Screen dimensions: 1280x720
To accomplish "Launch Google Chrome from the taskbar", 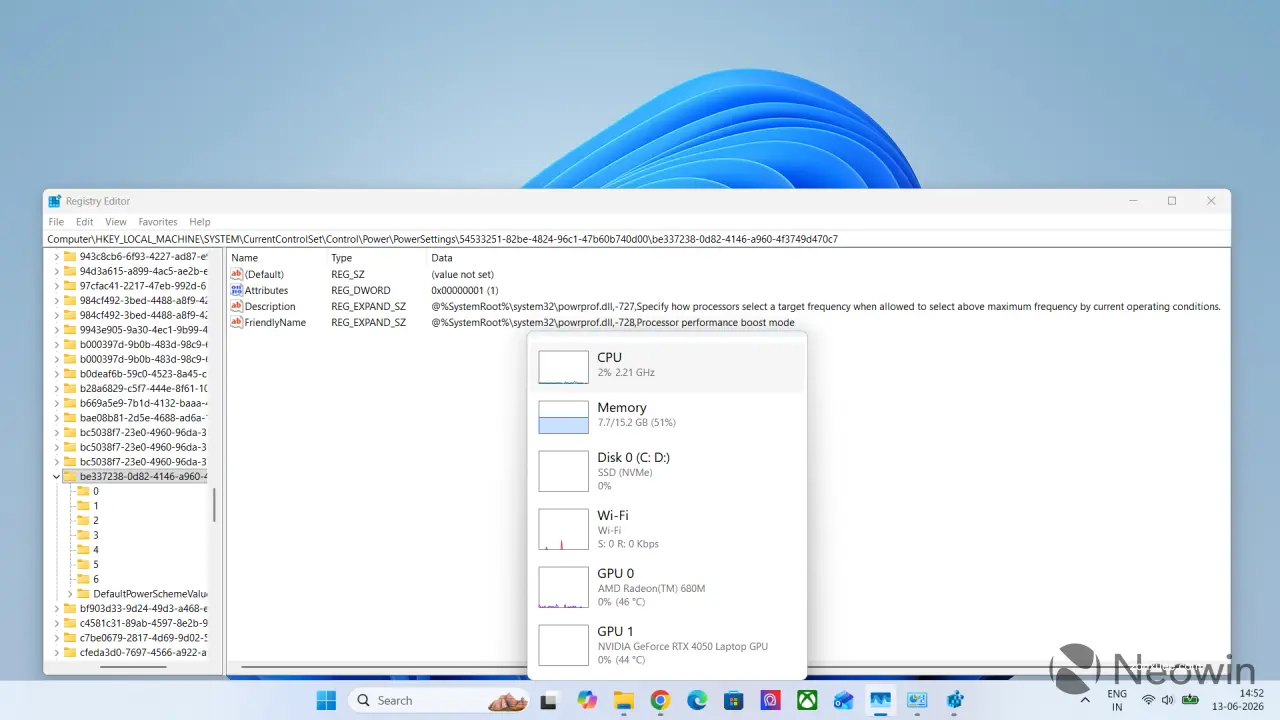I will (x=660, y=700).
